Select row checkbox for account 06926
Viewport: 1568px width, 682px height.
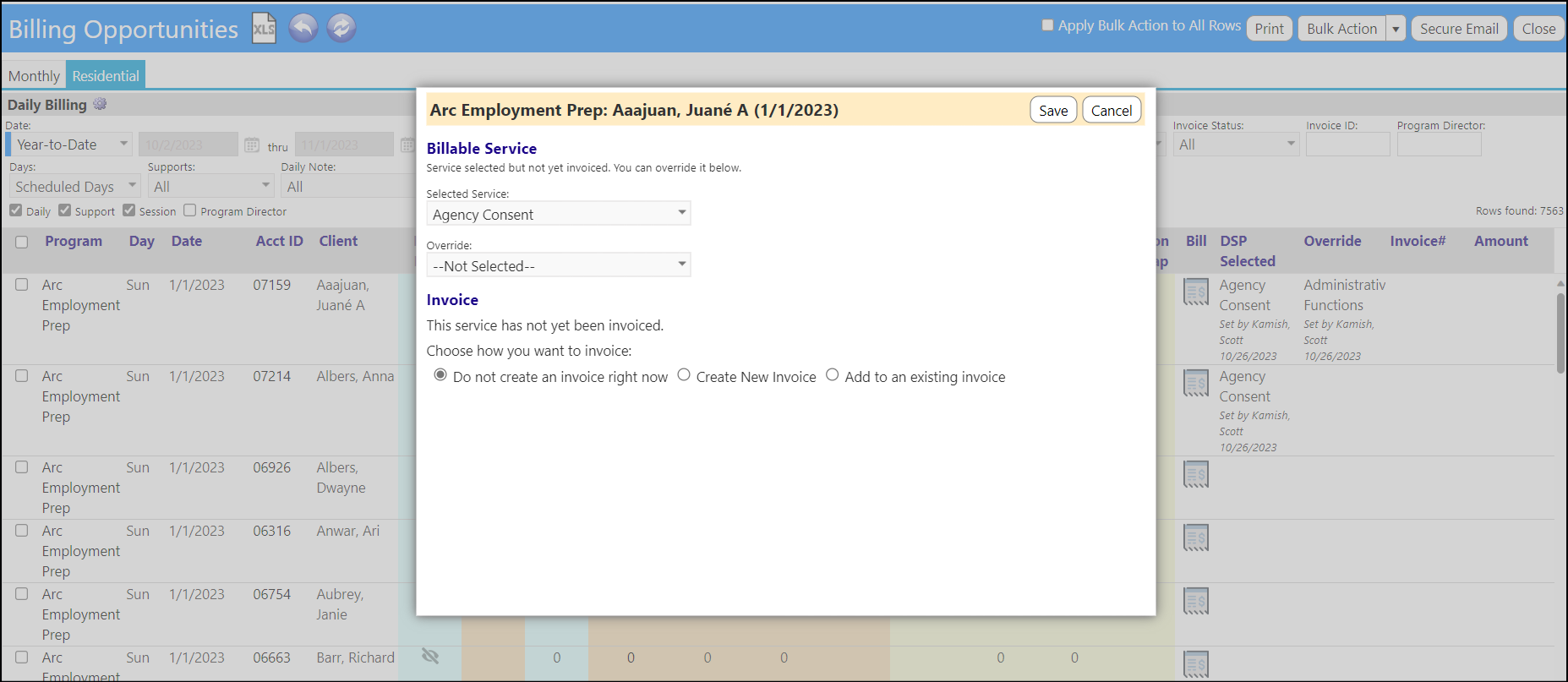pos(22,467)
